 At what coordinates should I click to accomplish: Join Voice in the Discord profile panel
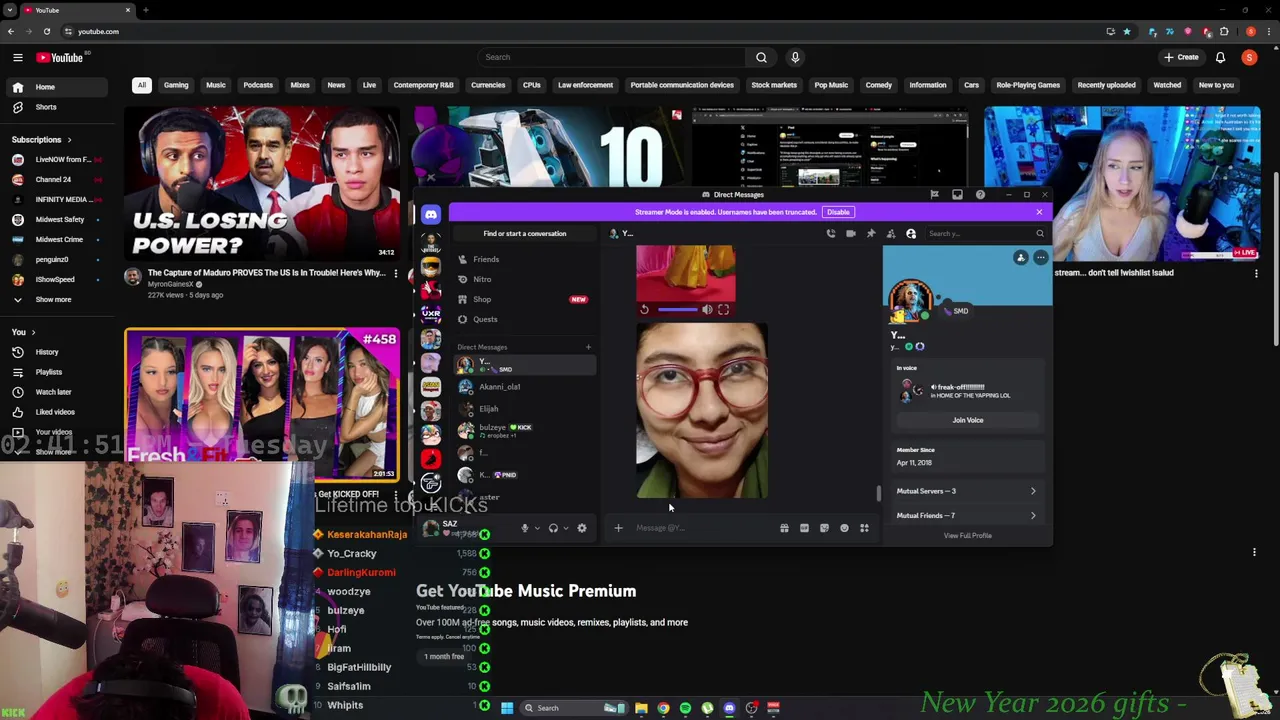967,420
